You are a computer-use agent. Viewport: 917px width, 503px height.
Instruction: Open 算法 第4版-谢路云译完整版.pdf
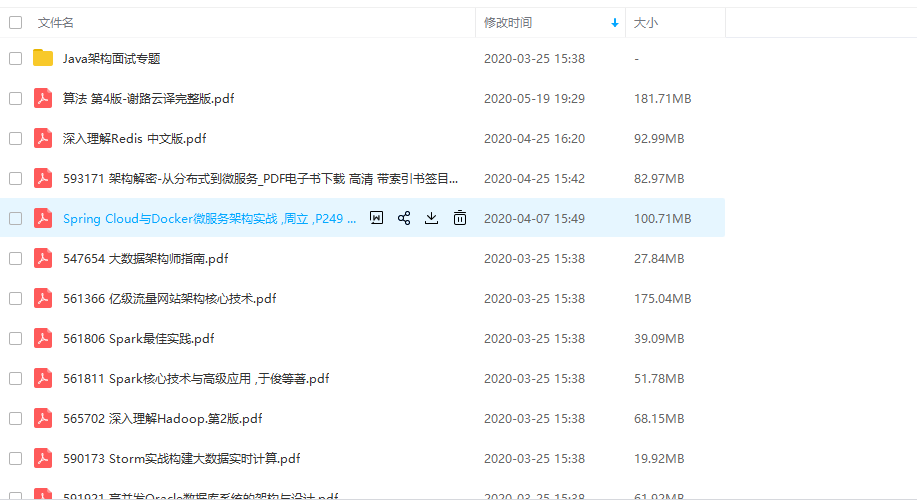[149, 98]
